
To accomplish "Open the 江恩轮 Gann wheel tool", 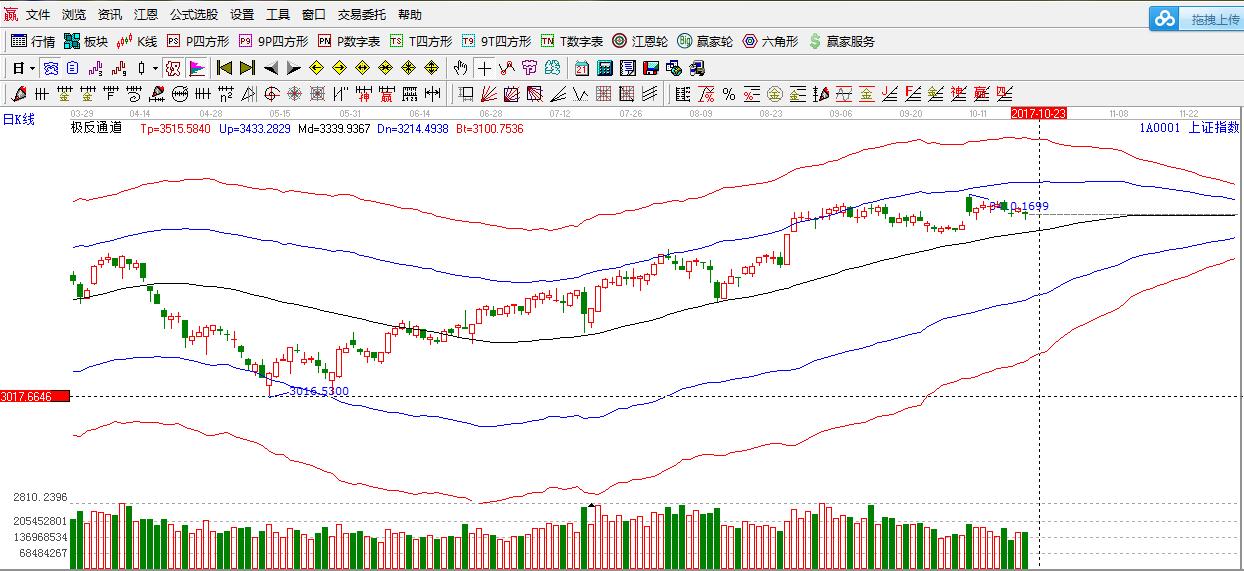I will [640, 41].
